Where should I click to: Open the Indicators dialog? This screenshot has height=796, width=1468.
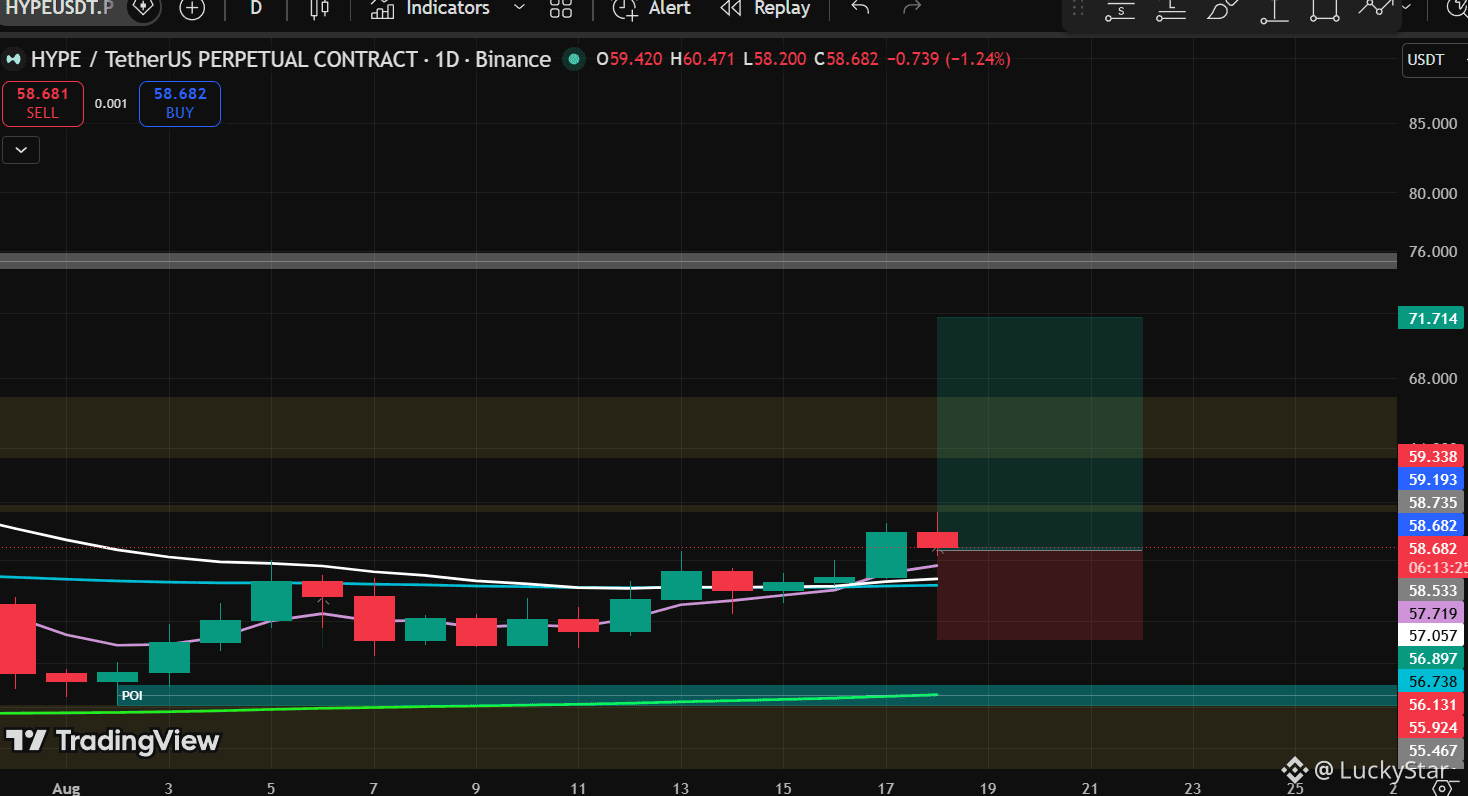point(432,9)
